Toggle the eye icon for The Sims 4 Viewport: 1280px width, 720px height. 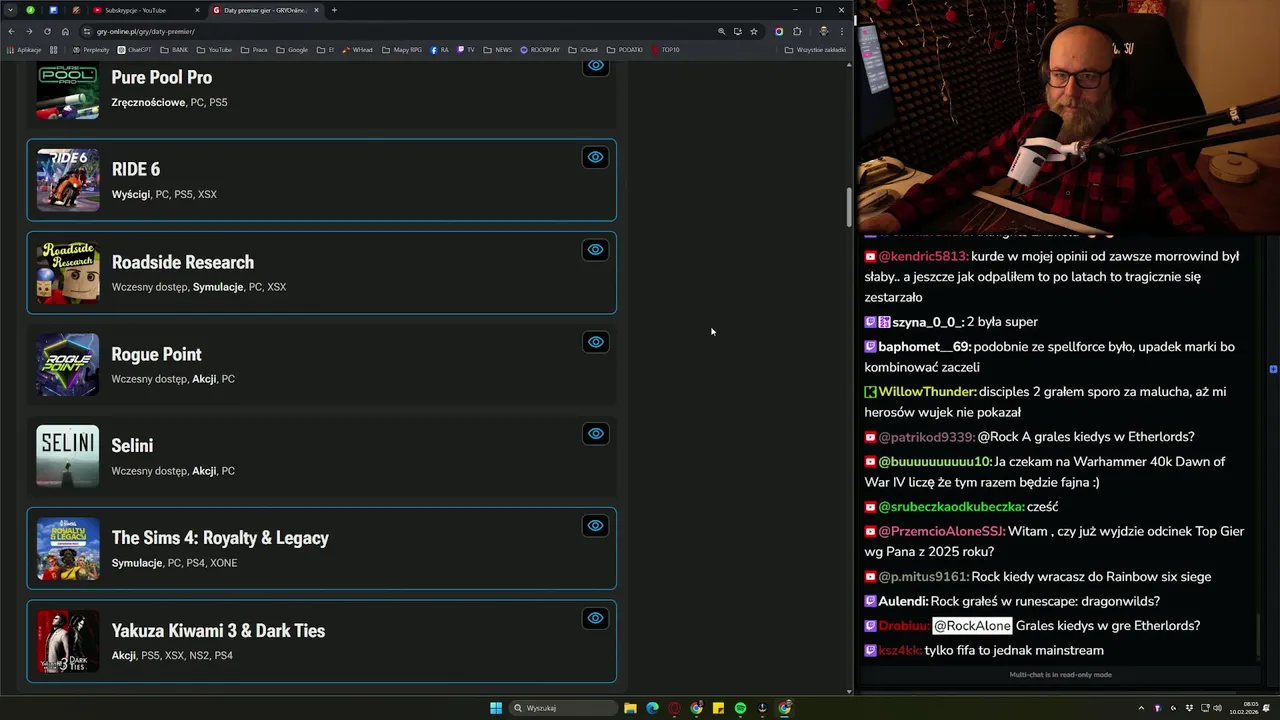pos(595,526)
